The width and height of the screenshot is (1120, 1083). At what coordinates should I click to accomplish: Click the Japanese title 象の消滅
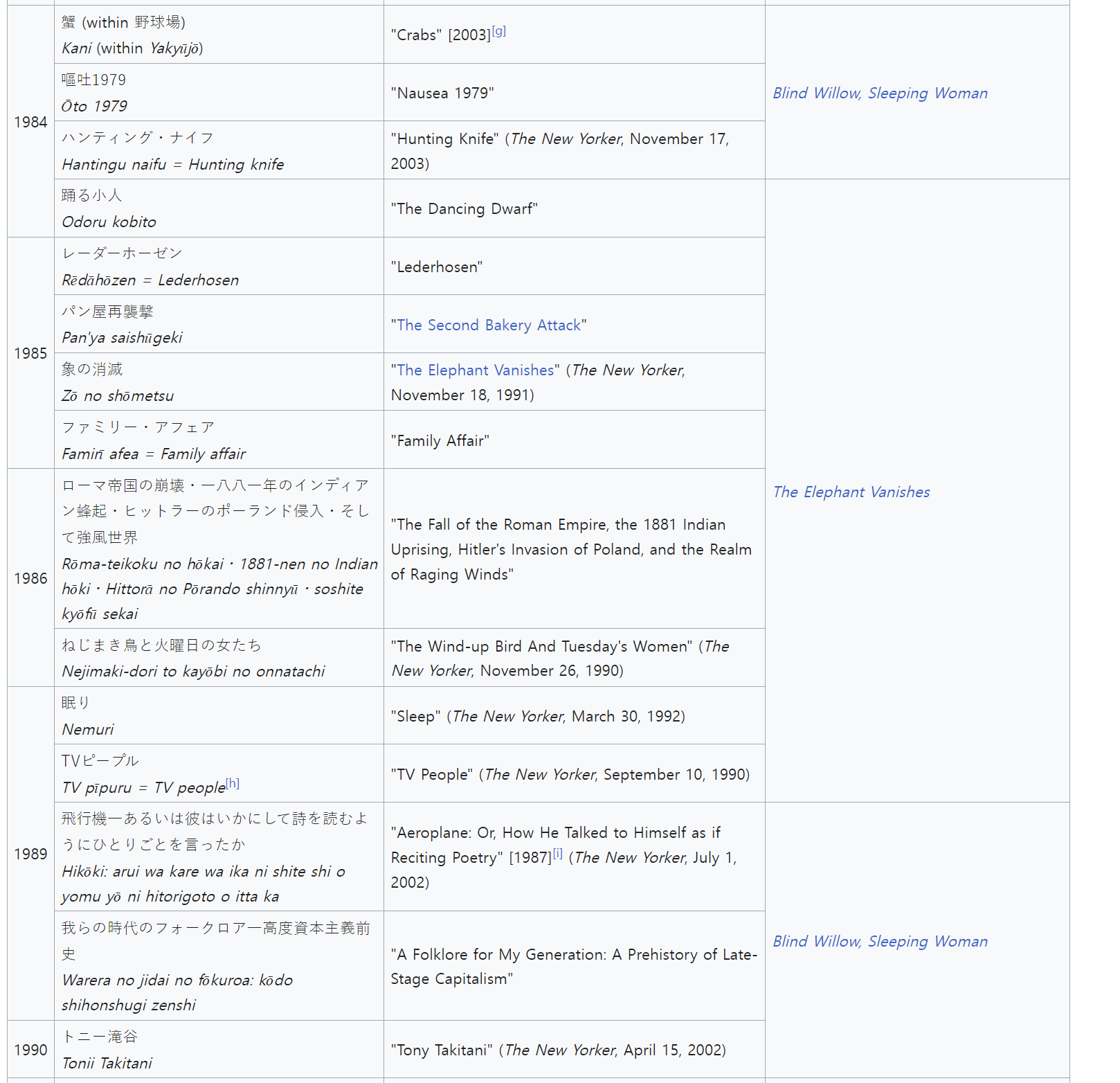pos(92,369)
